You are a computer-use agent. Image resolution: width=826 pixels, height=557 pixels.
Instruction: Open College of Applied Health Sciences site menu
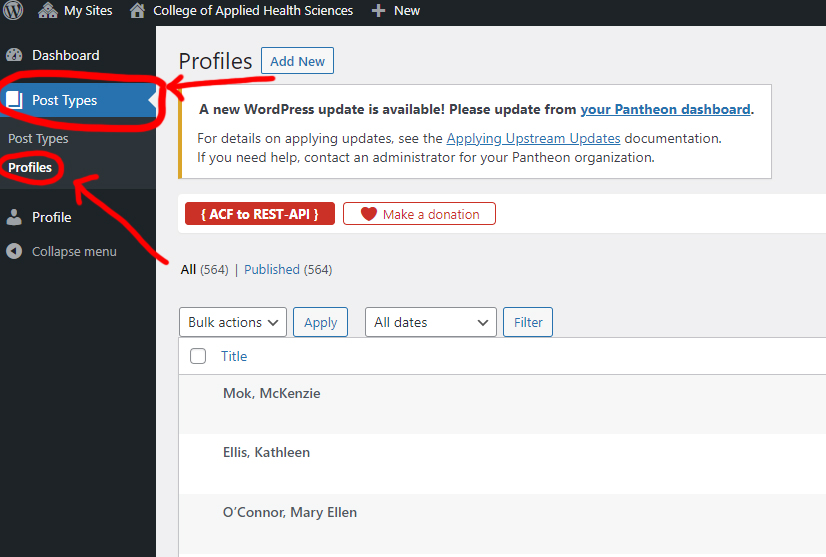click(x=241, y=11)
